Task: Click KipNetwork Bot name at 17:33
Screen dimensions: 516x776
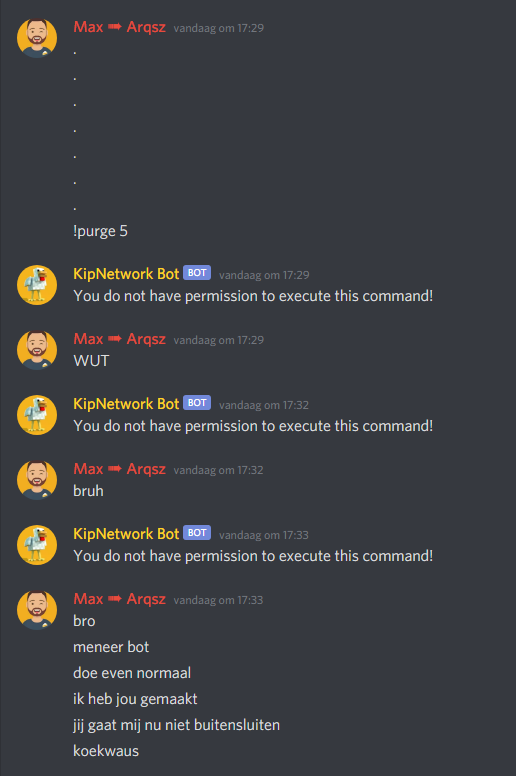Action: [x=126, y=534]
